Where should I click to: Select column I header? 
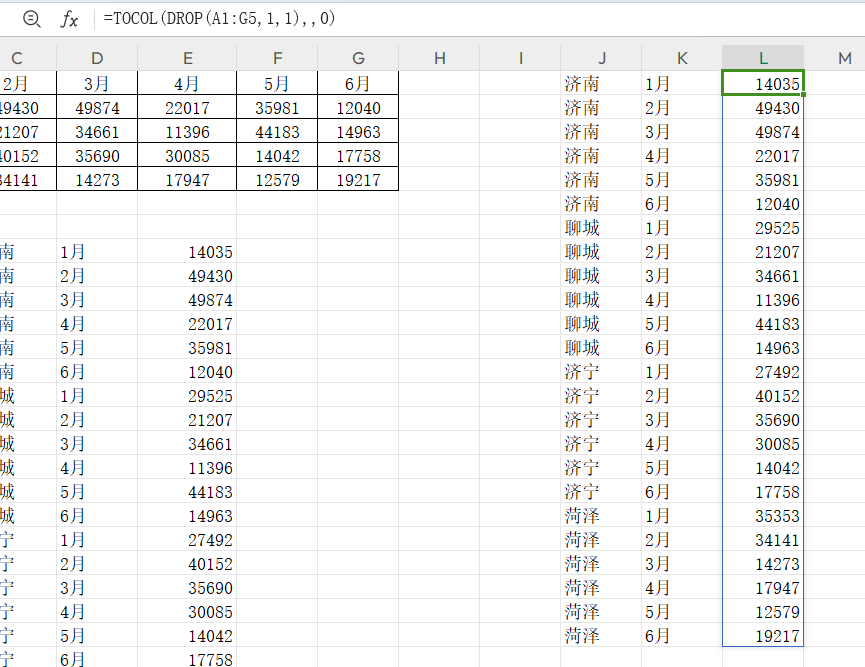520,58
